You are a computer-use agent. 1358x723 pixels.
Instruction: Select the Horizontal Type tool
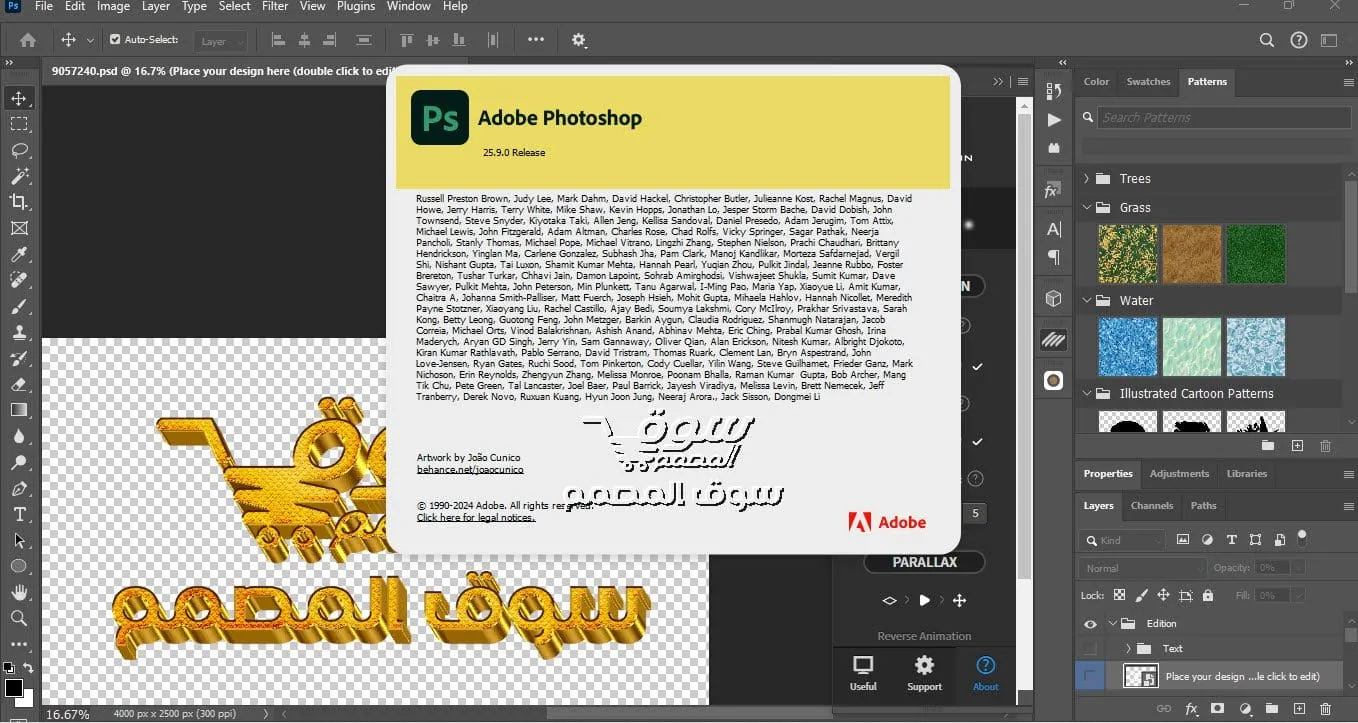[x=18, y=514]
